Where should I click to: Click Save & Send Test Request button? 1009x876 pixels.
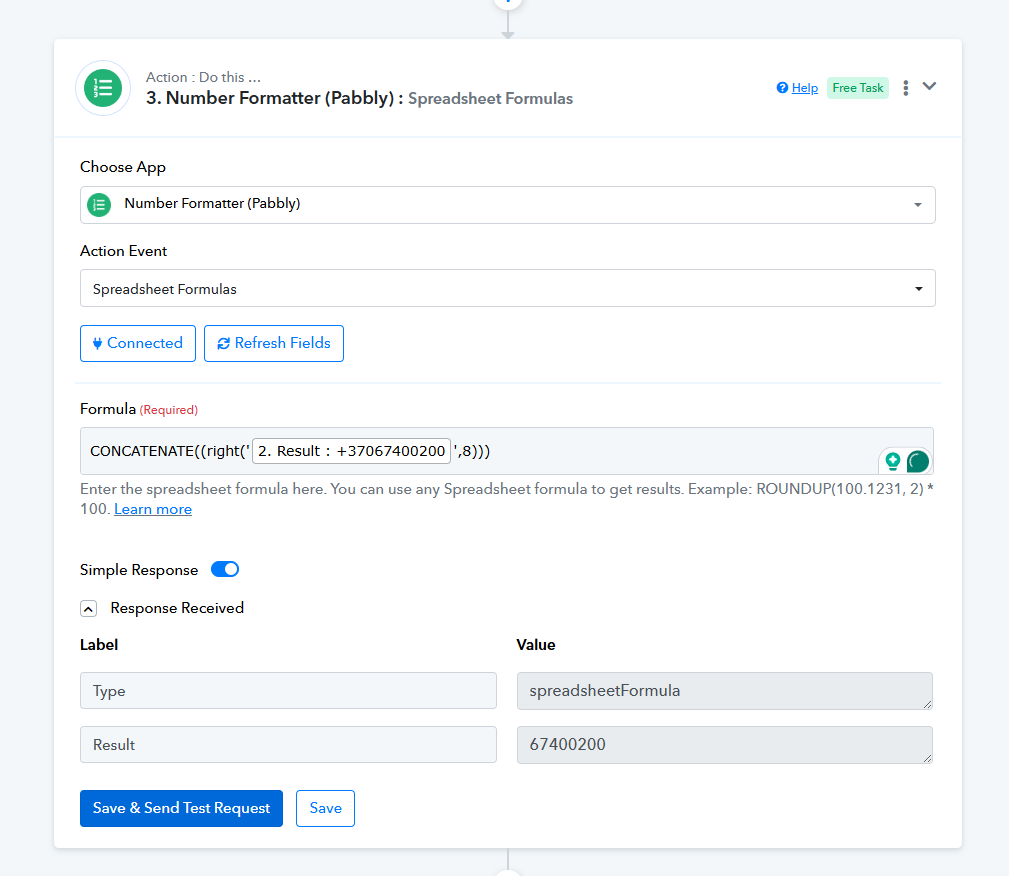coord(181,808)
